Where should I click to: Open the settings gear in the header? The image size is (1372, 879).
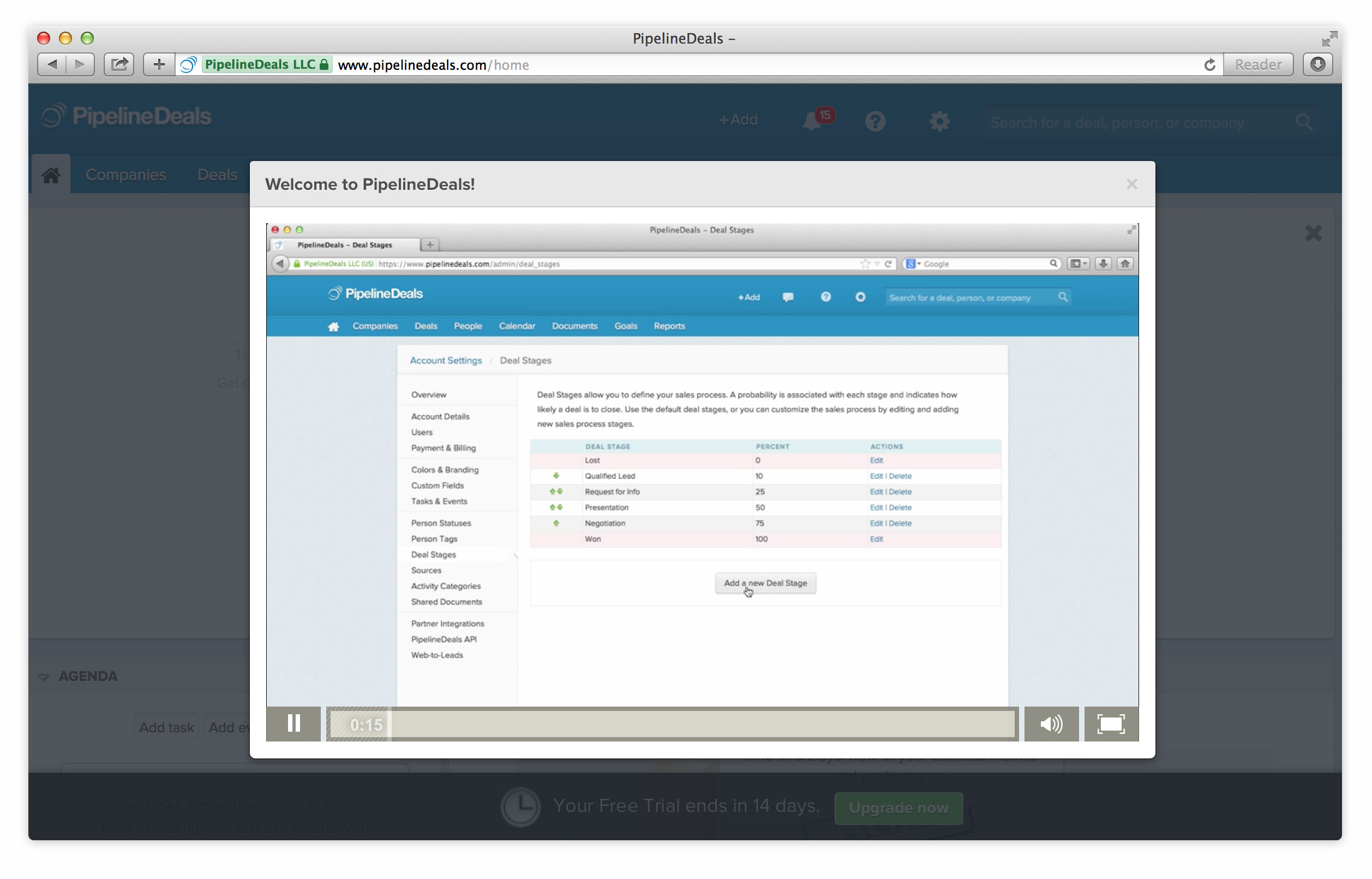pos(939,121)
